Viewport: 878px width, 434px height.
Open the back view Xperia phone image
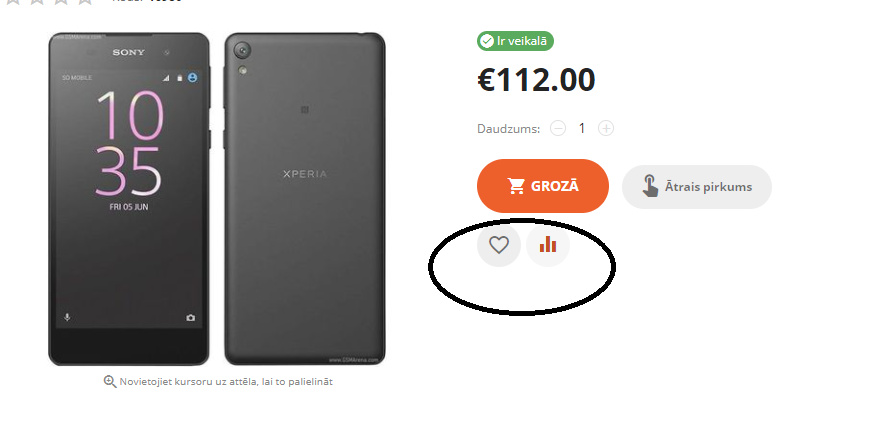[x=305, y=199]
